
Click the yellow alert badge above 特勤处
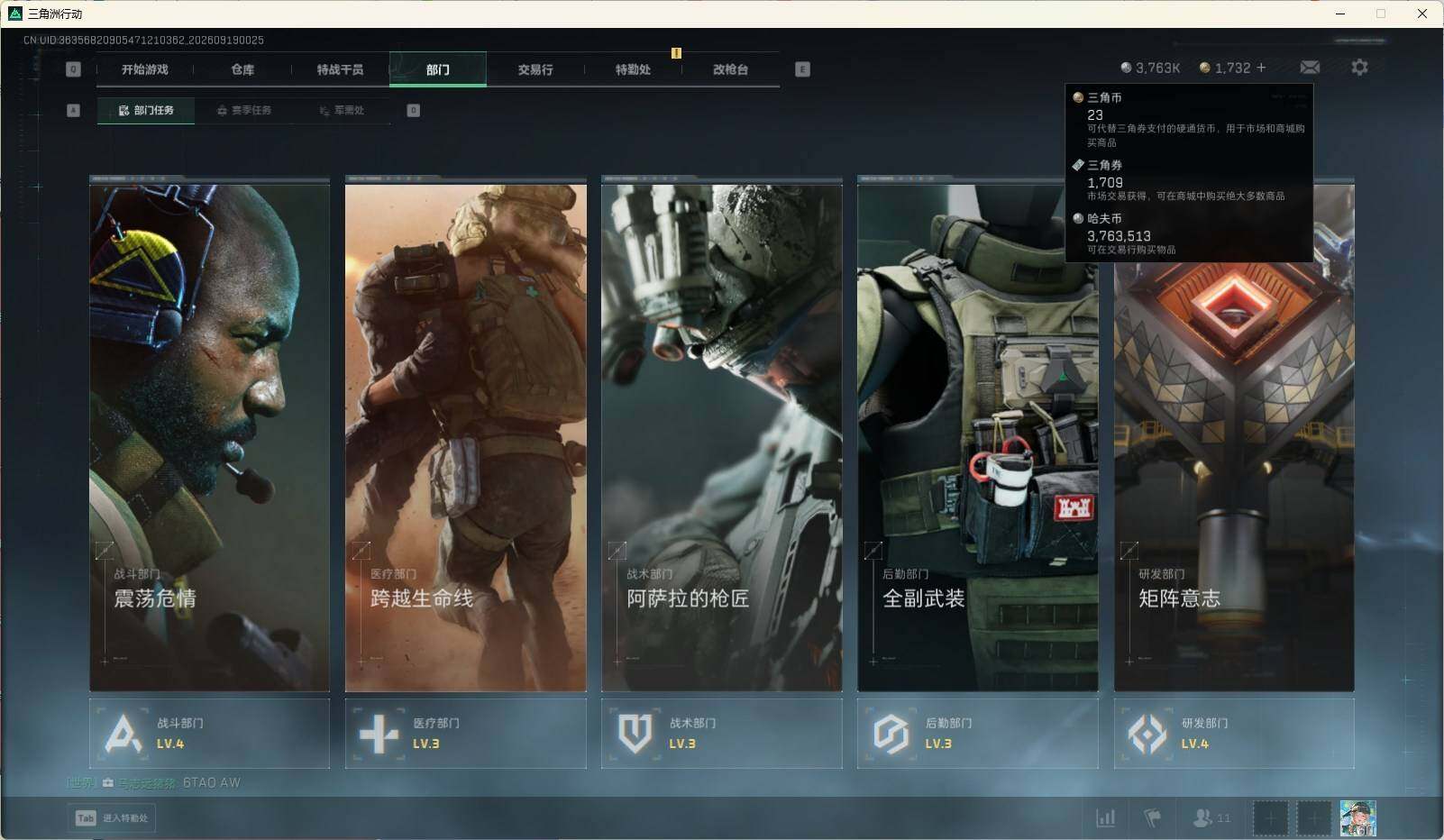click(x=676, y=53)
